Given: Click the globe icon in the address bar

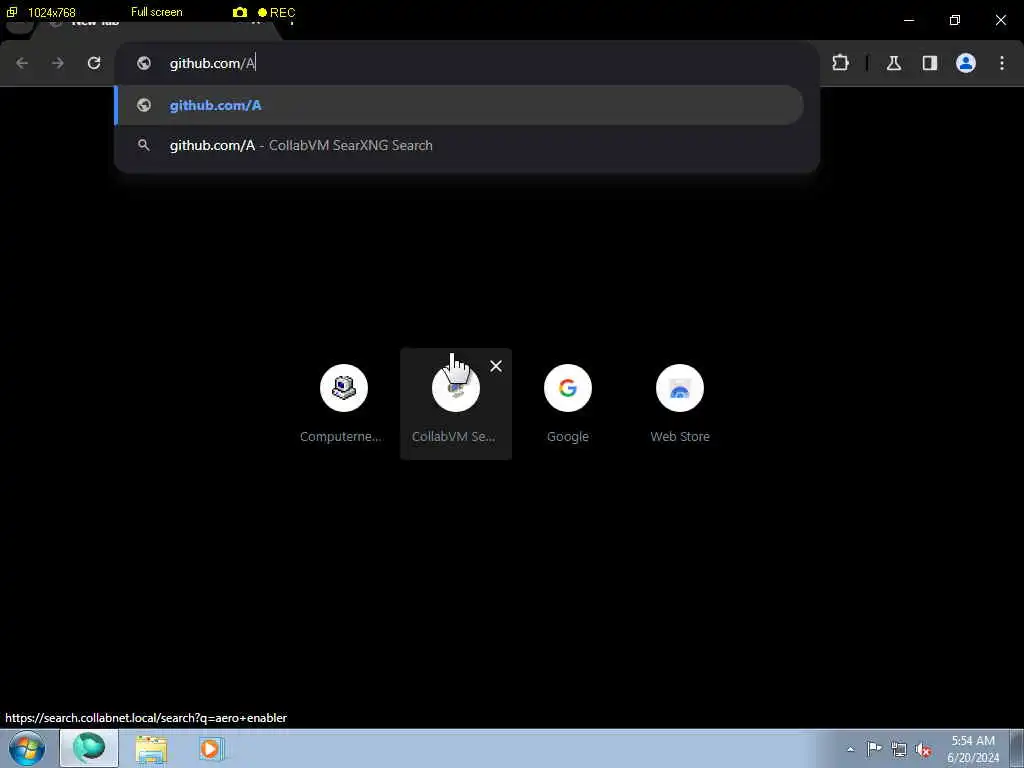Looking at the screenshot, I should pyautogui.click(x=144, y=63).
